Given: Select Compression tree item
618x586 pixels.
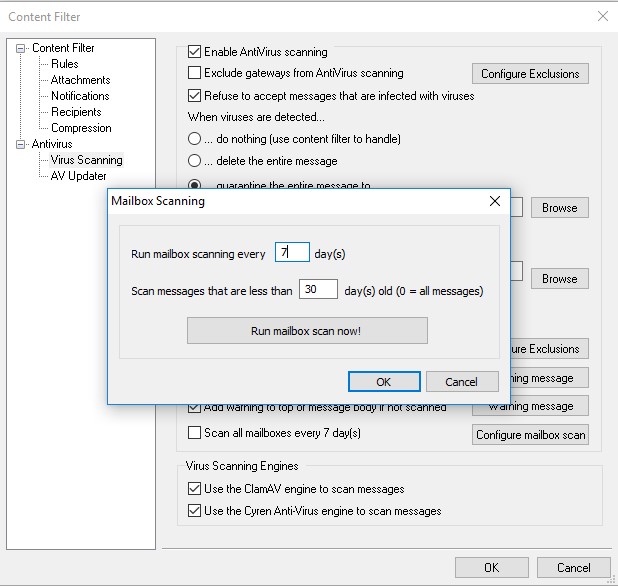Looking at the screenshot, I should click(81, 128).
